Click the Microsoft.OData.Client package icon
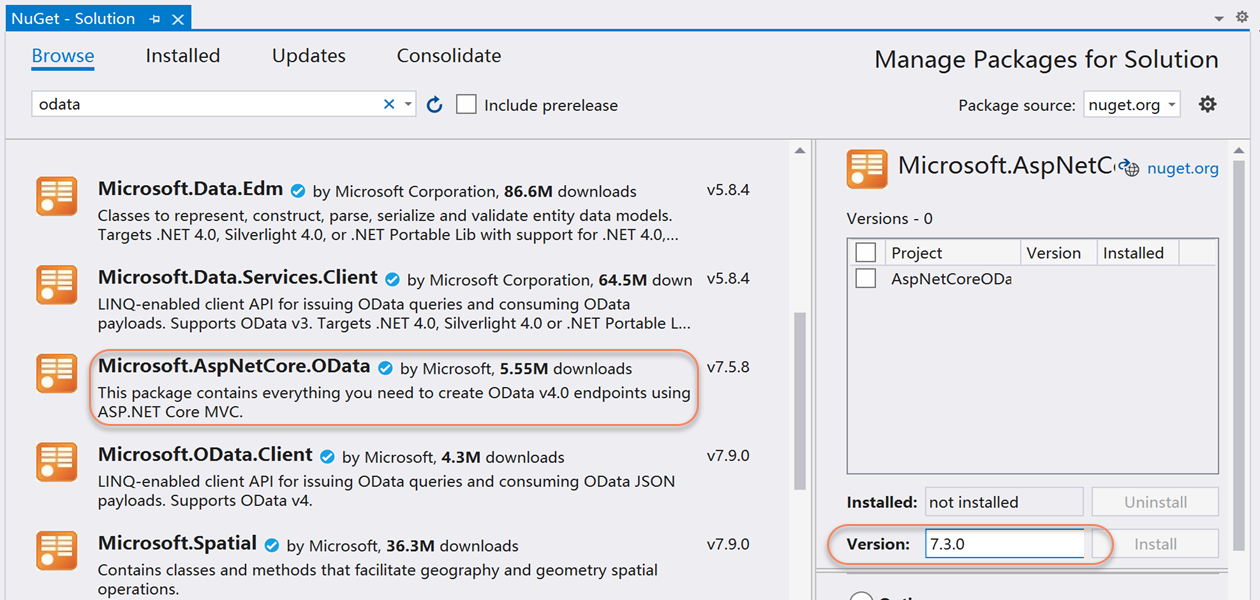 57,461
